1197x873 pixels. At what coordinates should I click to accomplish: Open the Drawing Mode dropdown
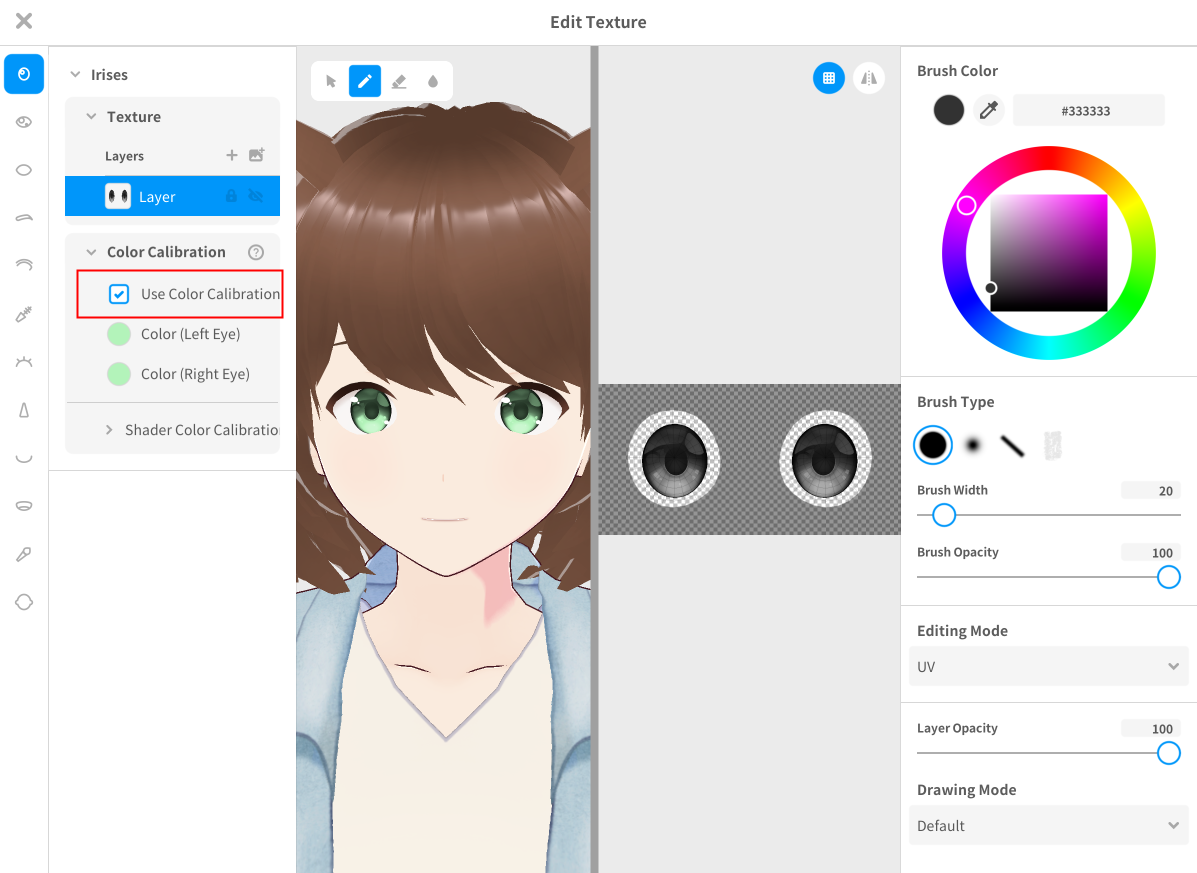(x=1048, y=825)
